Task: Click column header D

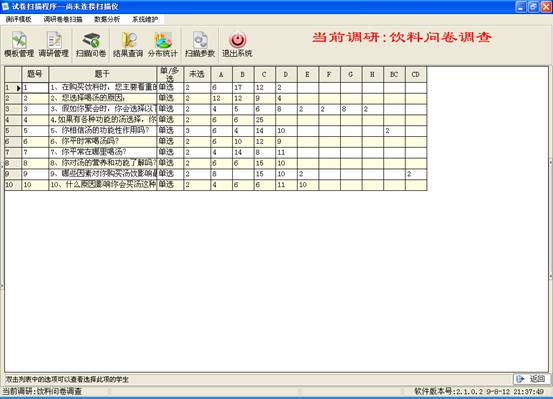Action: 286,74
